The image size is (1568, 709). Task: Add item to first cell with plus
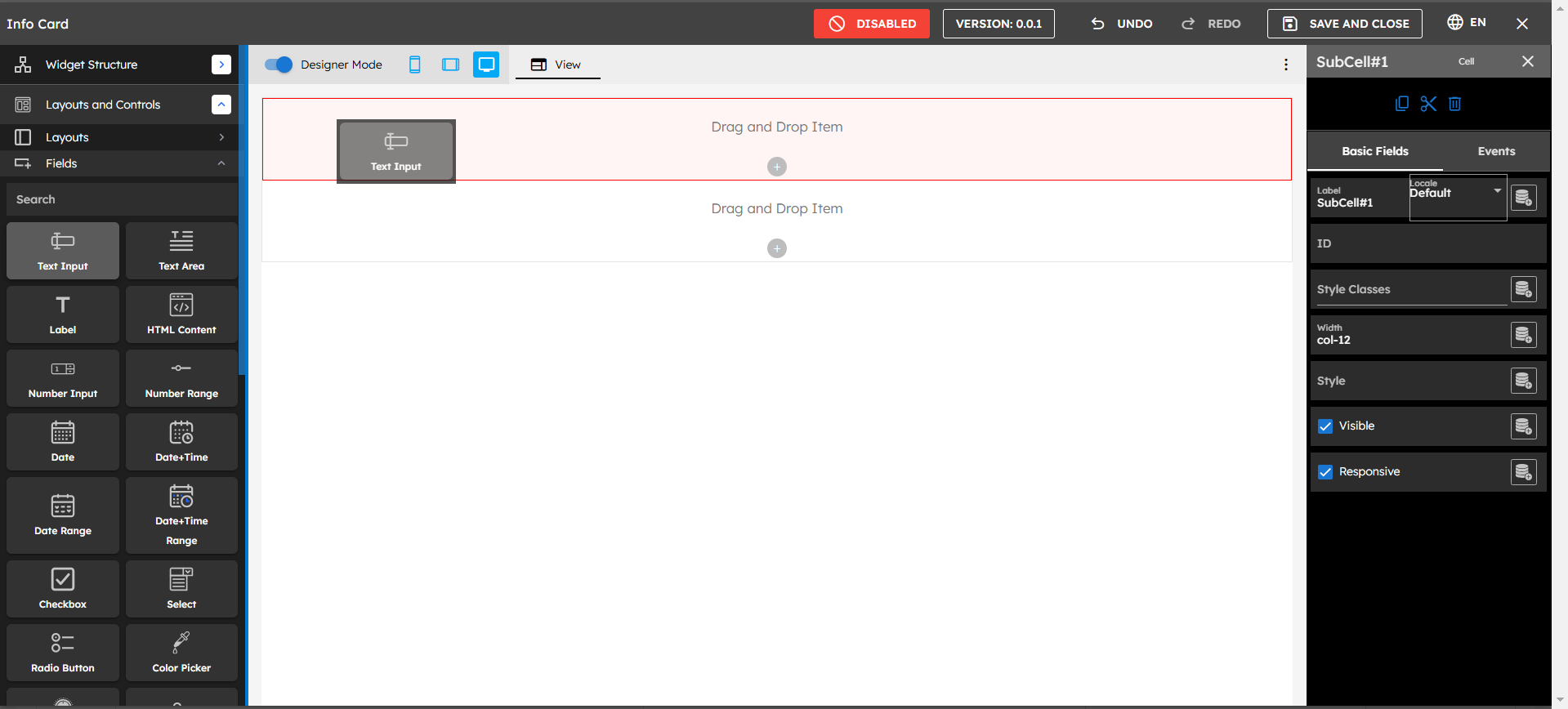777,167
